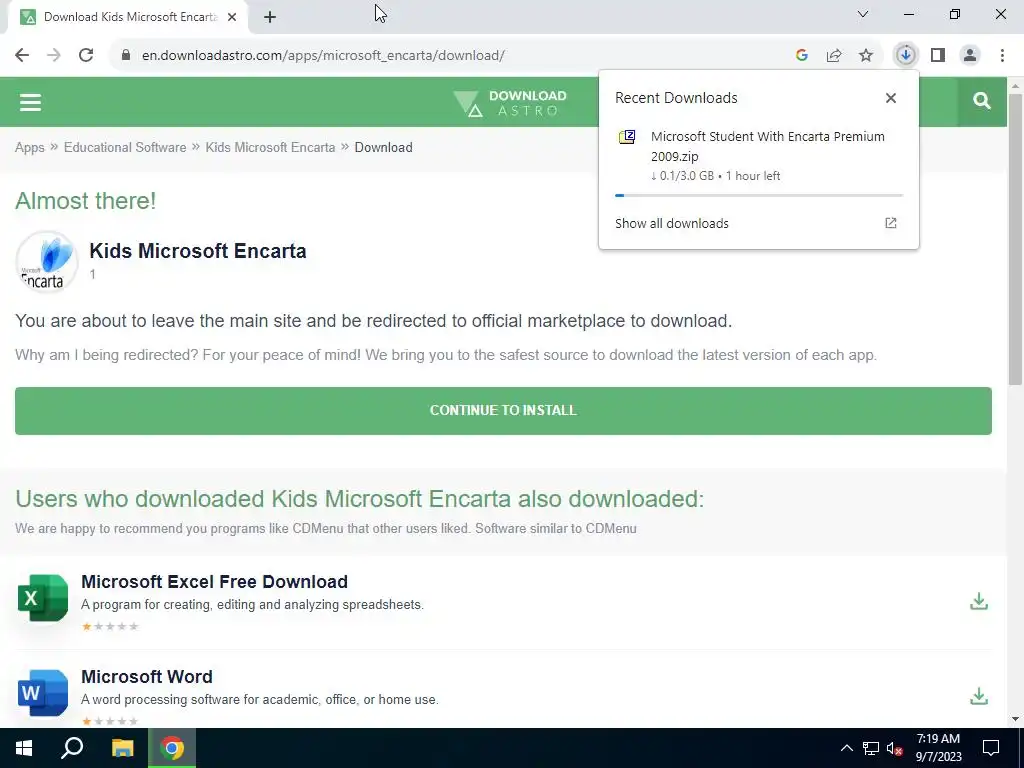
Task: Go to the Kids Microsoft Encarta breadcrumb
Action: point(270,148)
